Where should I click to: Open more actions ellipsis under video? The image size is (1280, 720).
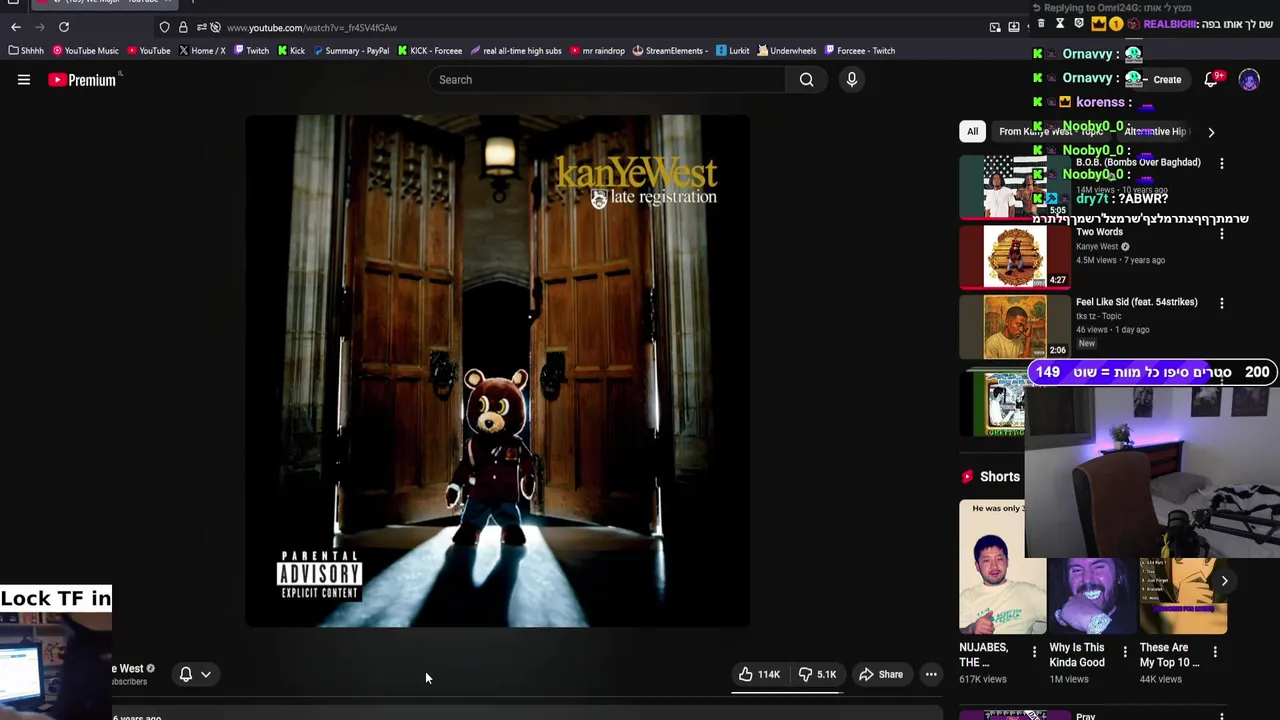click(x=931, y=674)
